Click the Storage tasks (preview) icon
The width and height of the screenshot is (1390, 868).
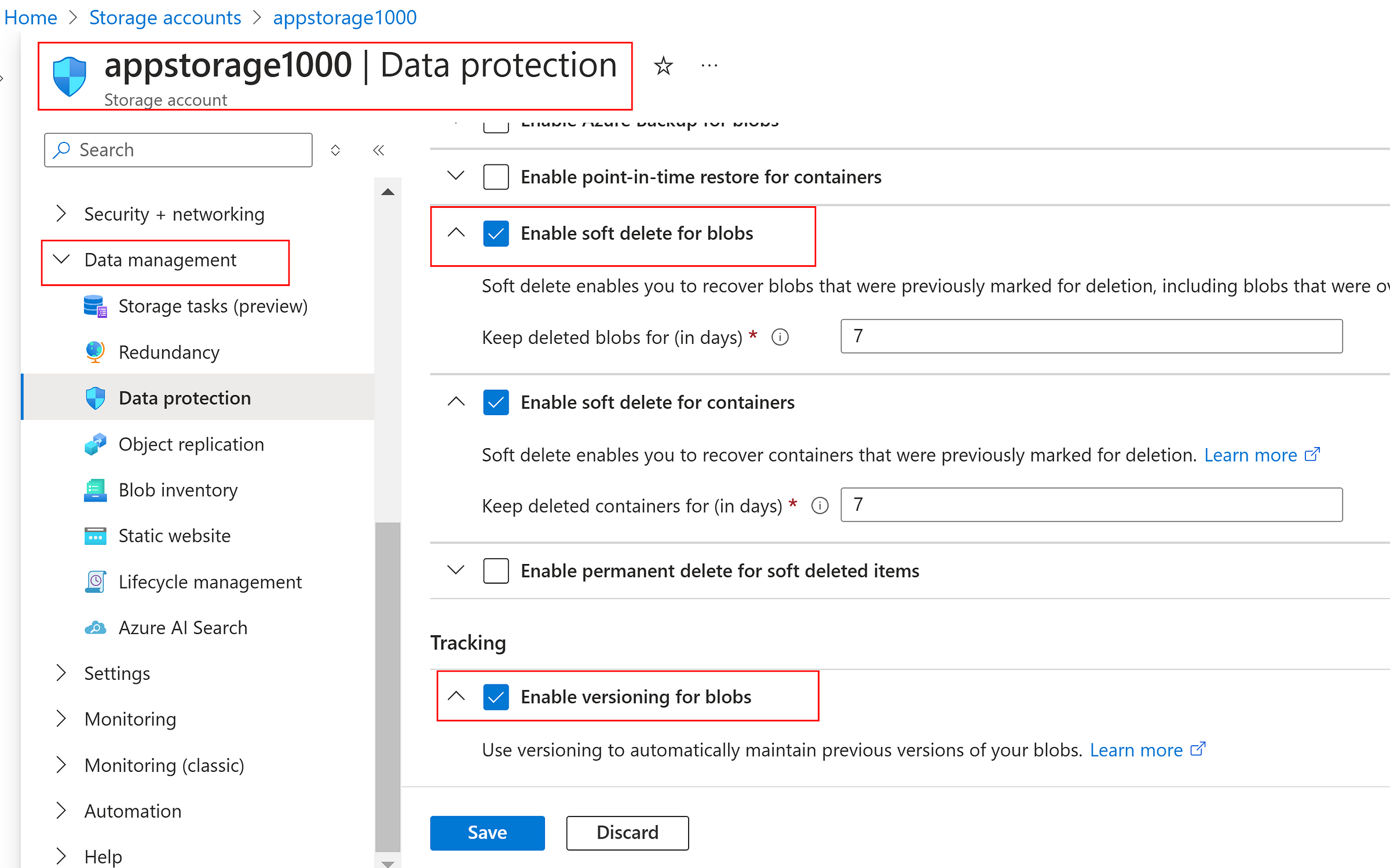pyautogui.click(x=95, y=306)
